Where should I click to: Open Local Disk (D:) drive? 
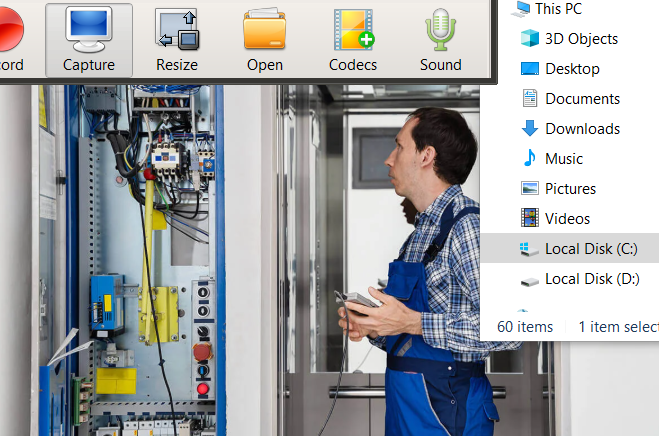(592, 279)
